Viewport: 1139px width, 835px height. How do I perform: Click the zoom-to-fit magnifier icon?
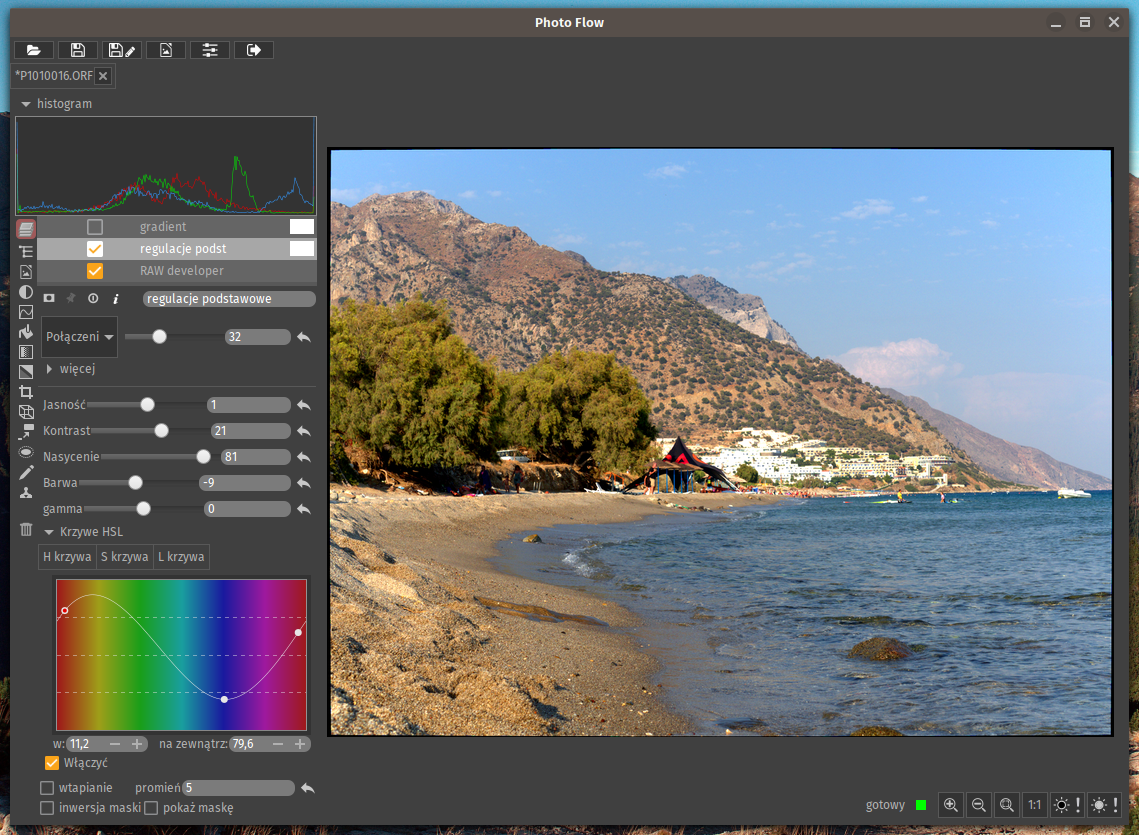1007,804
